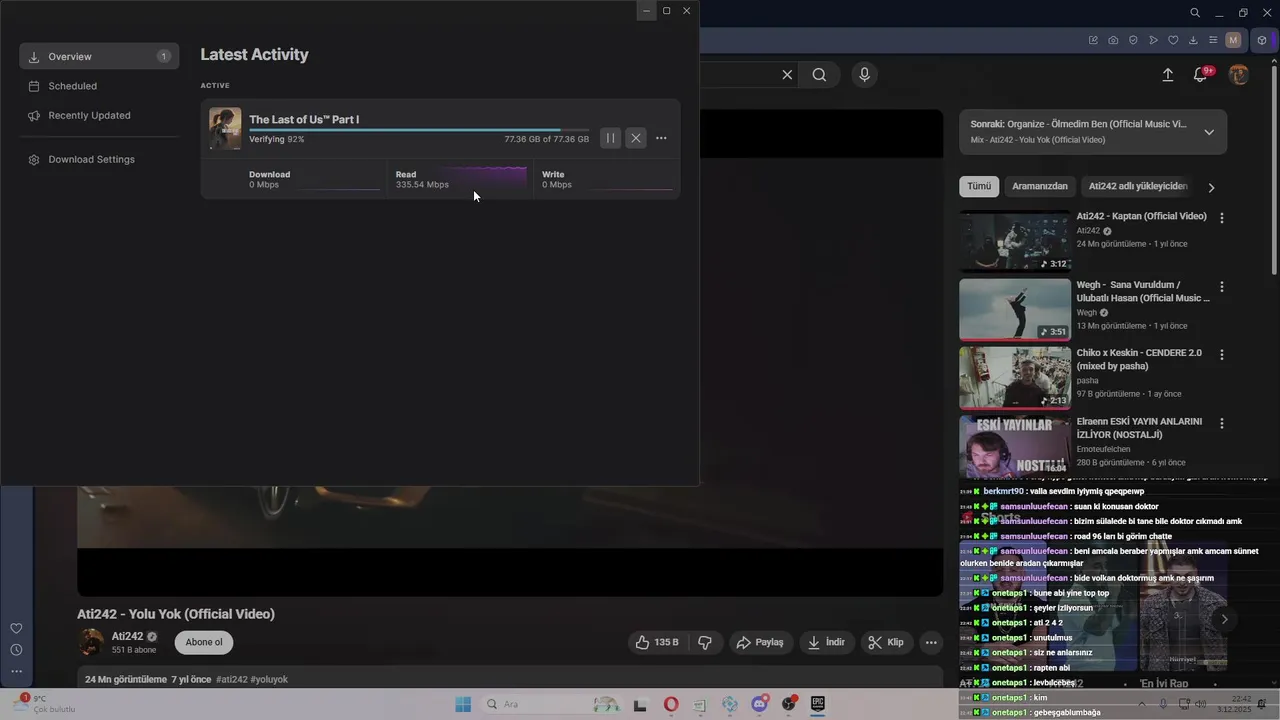Open the Scheduled downloads section

[99, 86]
